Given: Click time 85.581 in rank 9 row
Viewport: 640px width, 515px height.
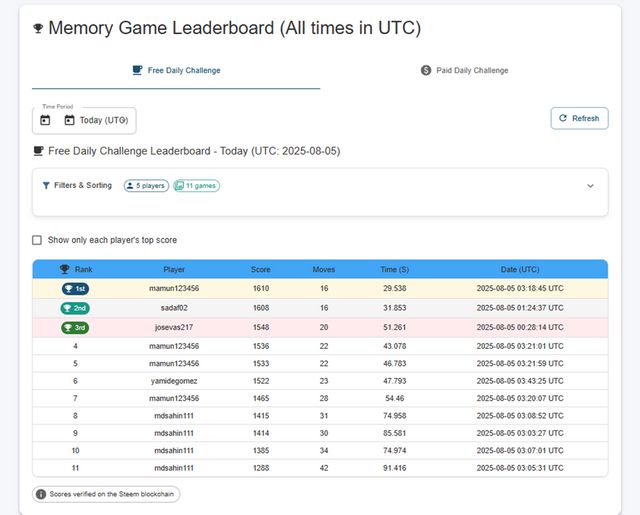Looking at the screenshot, I should 395,433.
